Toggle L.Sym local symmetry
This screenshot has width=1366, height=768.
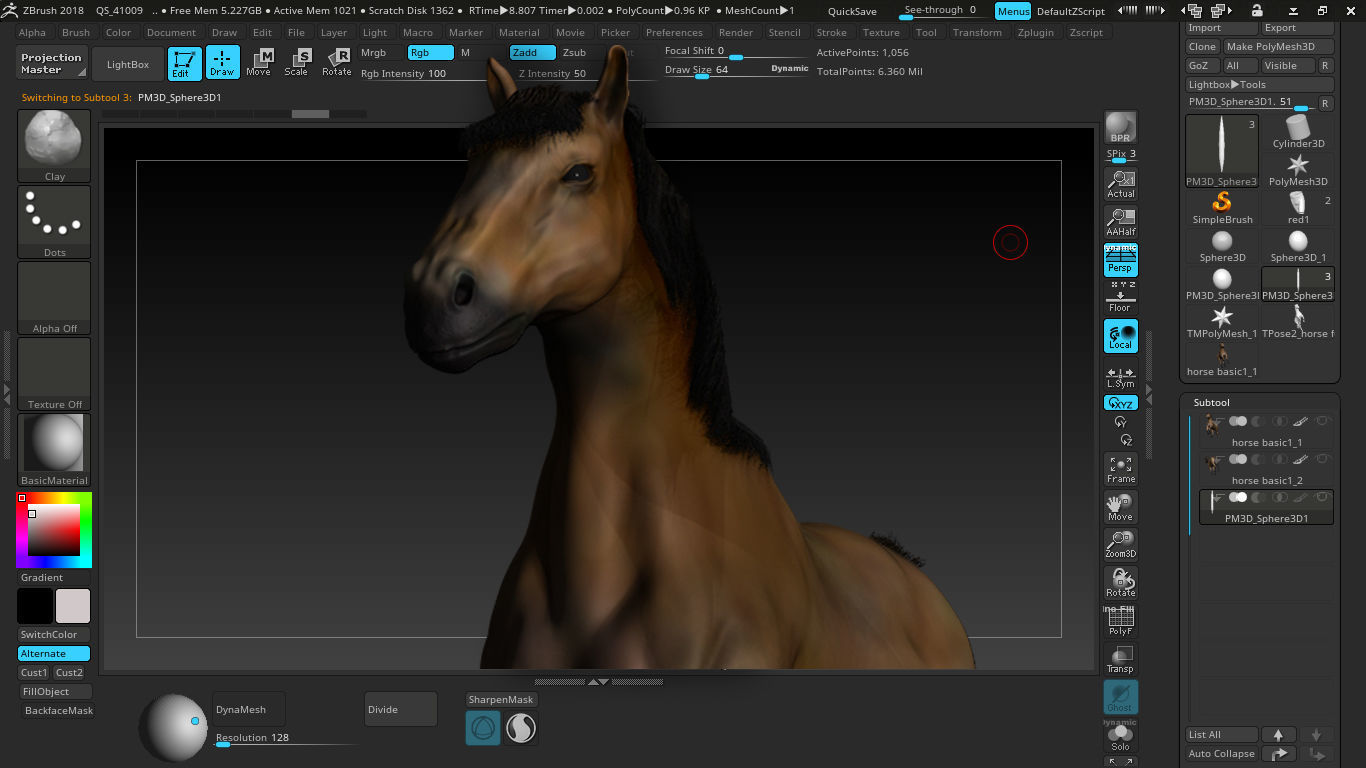coord(1120,377)
